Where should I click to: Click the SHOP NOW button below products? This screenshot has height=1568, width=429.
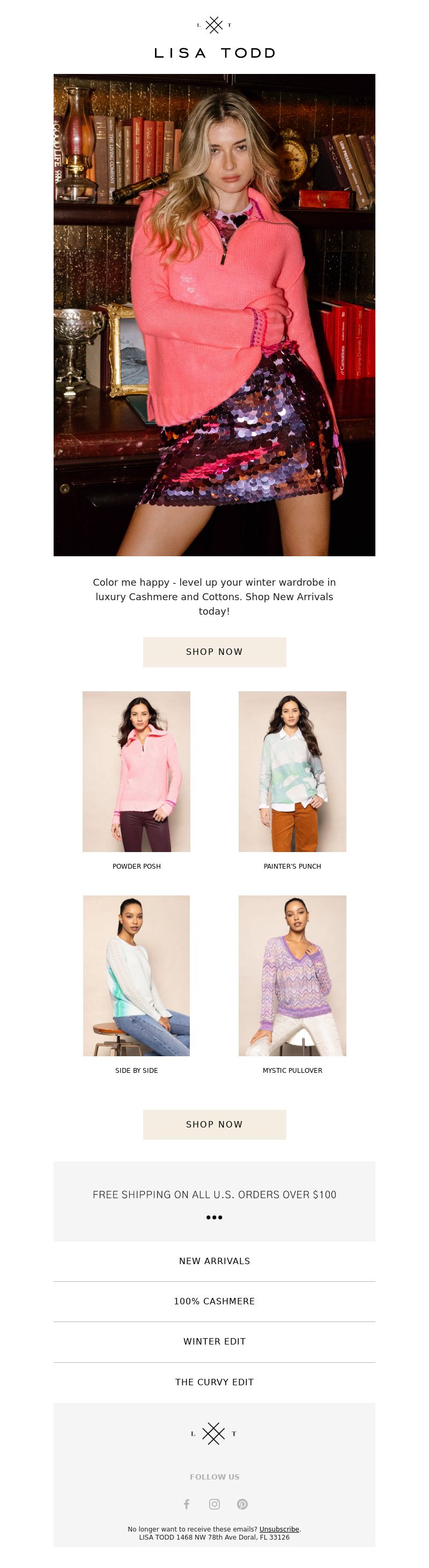point(214,1124)
